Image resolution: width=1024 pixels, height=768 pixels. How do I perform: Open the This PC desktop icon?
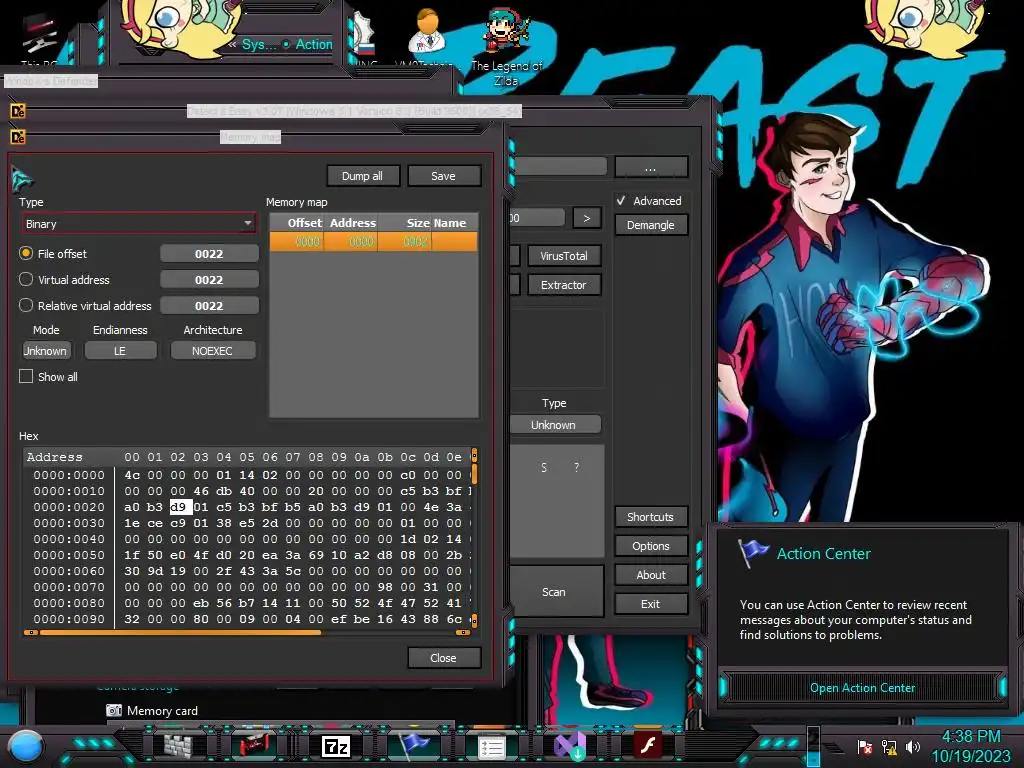click(x=39, y=40)
